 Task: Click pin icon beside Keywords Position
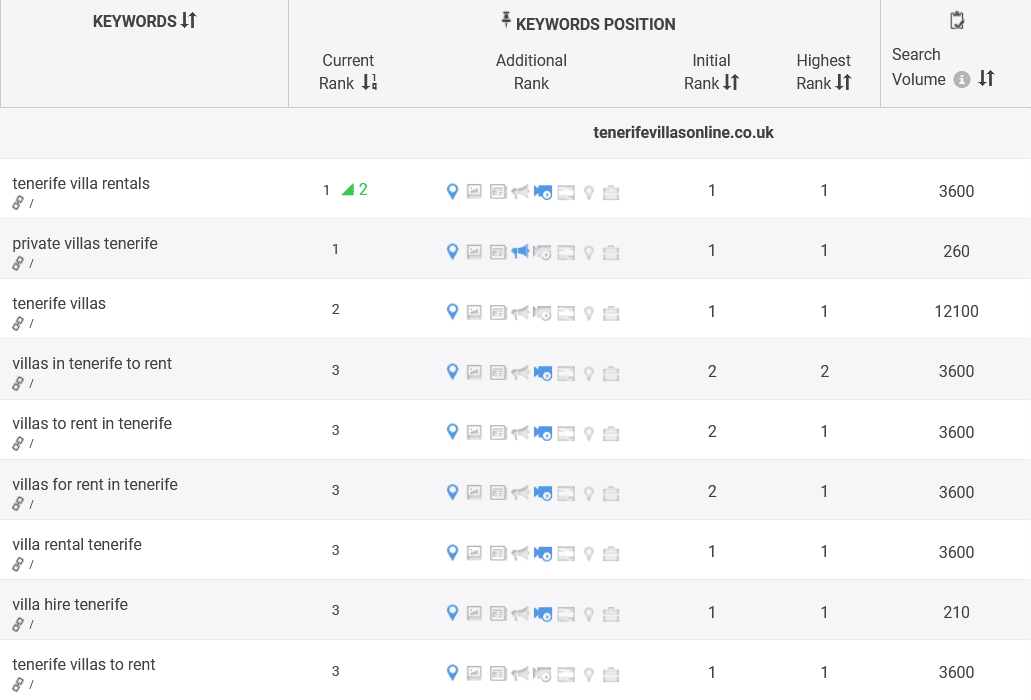506,22
